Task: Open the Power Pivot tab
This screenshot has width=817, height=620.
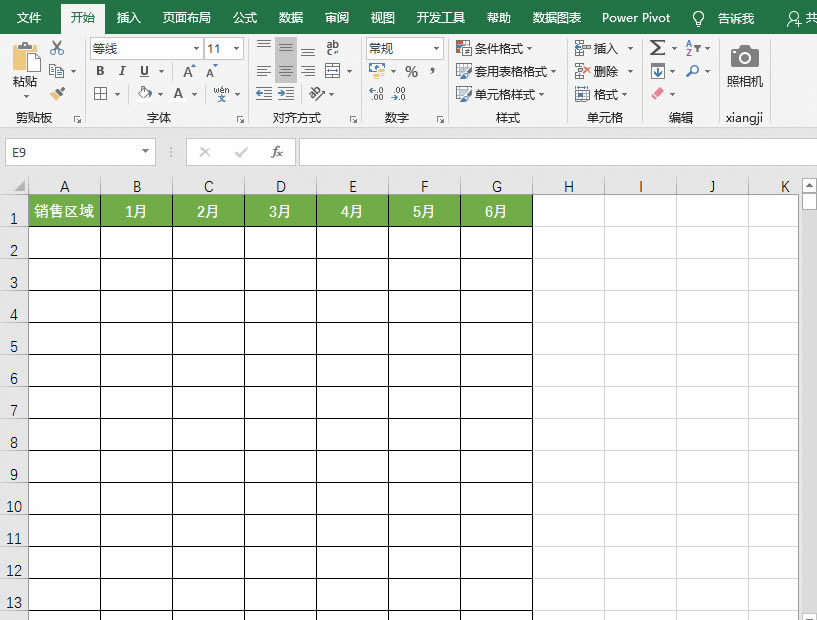Action: [x=636, y=17]
